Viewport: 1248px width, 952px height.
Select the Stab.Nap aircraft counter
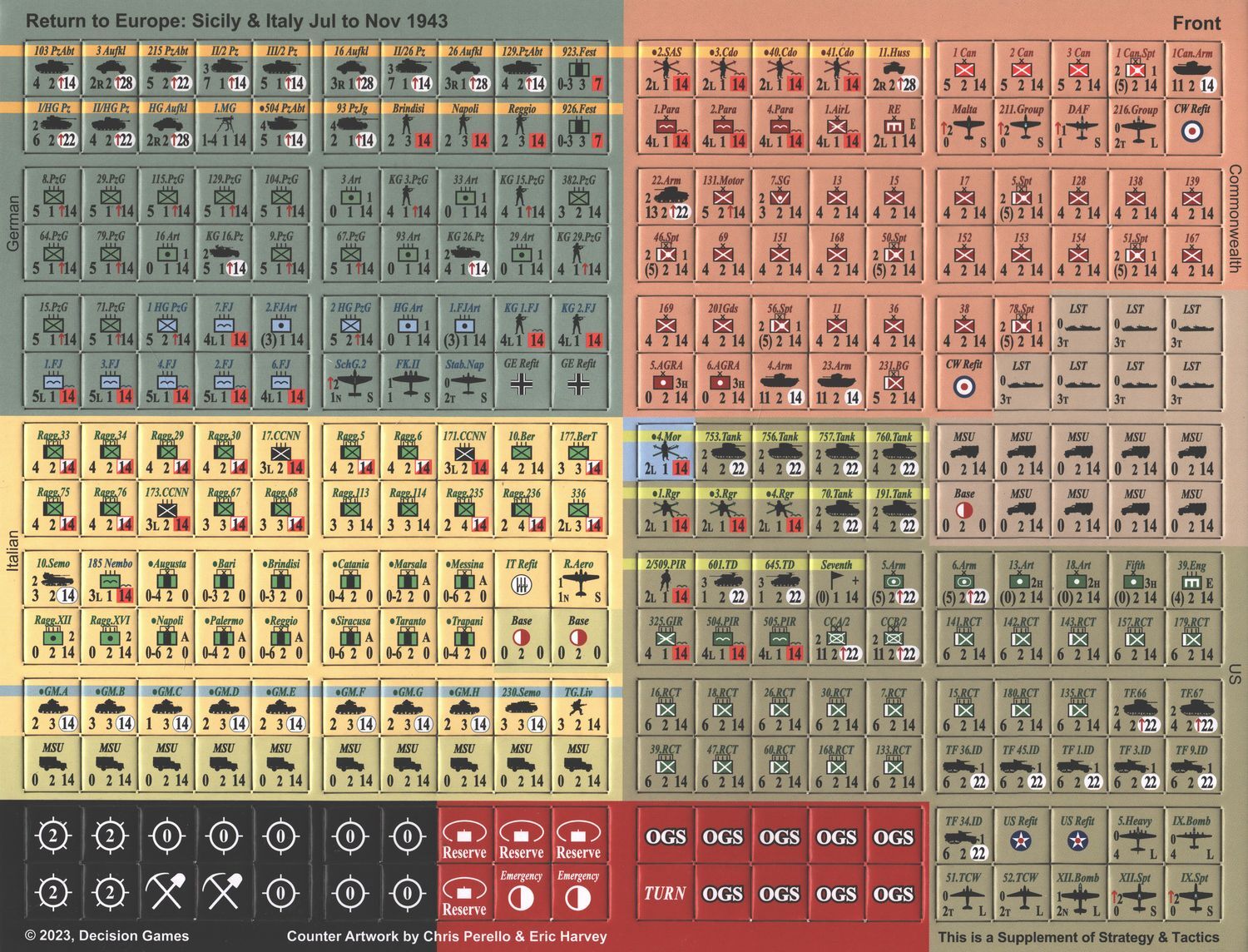click(464, 380)
